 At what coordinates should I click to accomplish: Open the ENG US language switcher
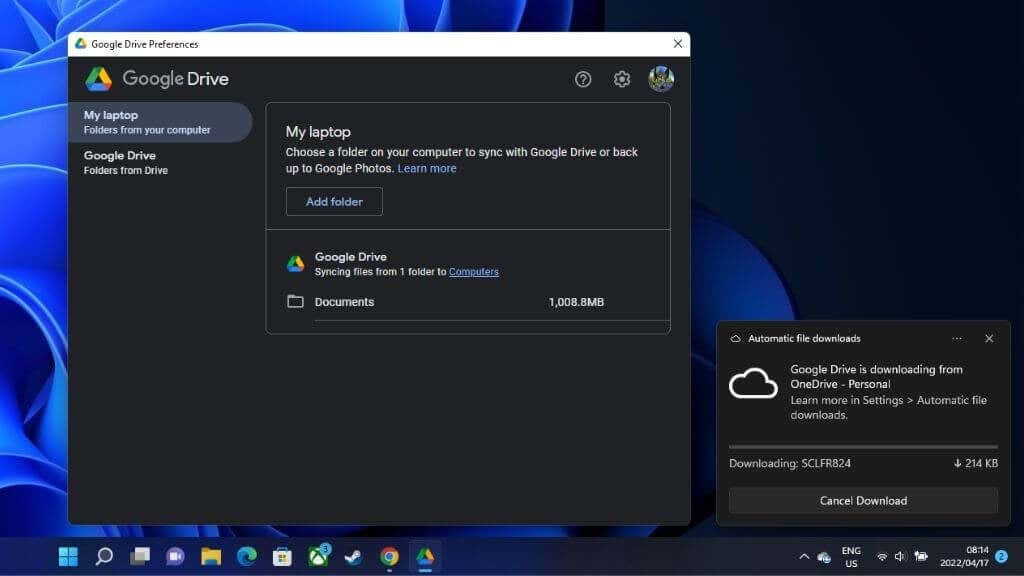pos(851,557)
